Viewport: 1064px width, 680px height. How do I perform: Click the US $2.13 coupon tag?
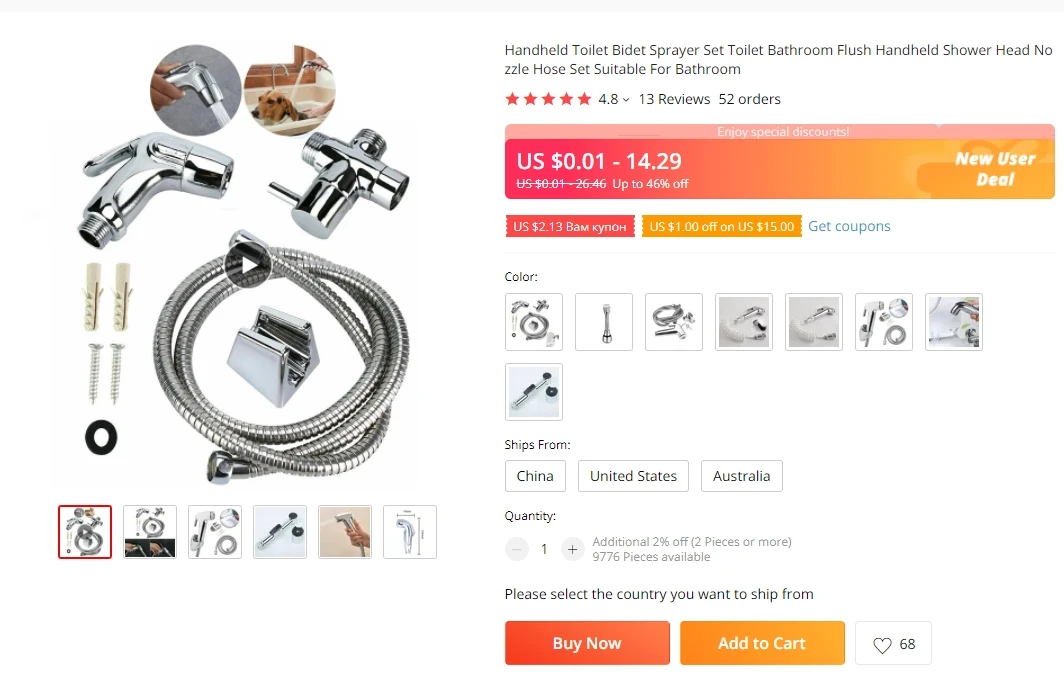point(570,227)
